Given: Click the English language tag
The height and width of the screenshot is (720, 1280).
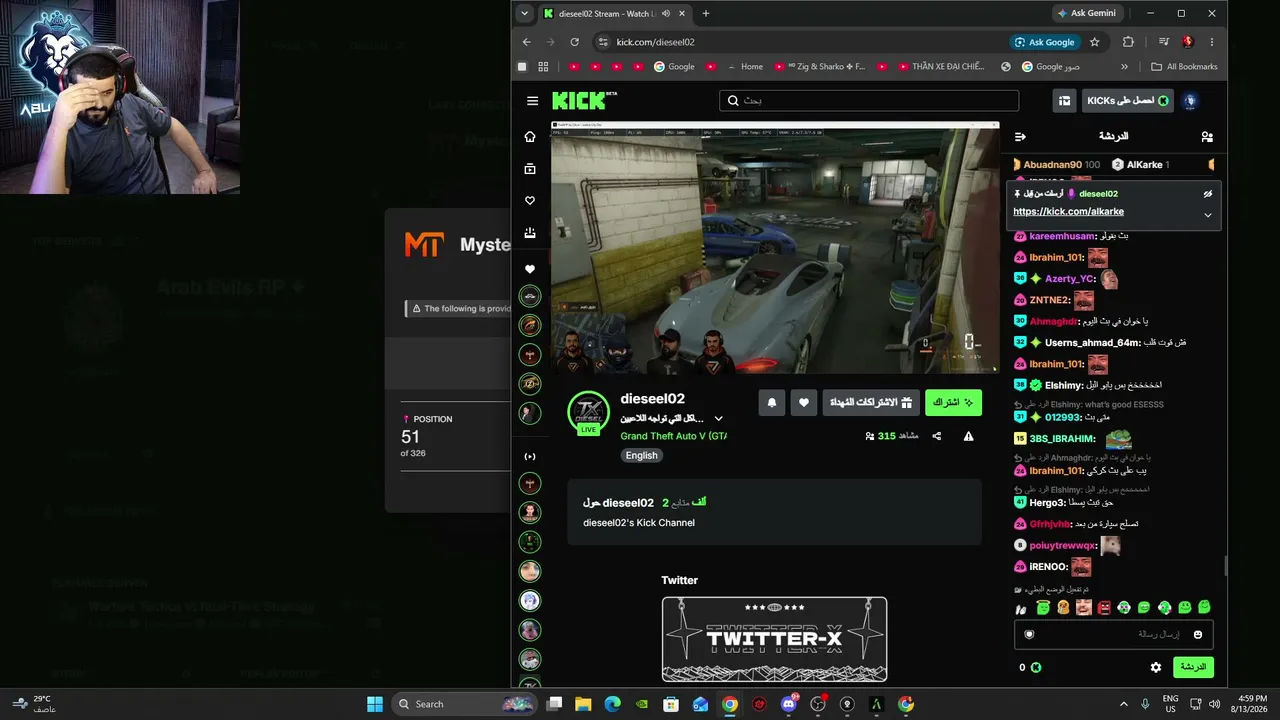Looking at the screenshot, I should [641, 455].
